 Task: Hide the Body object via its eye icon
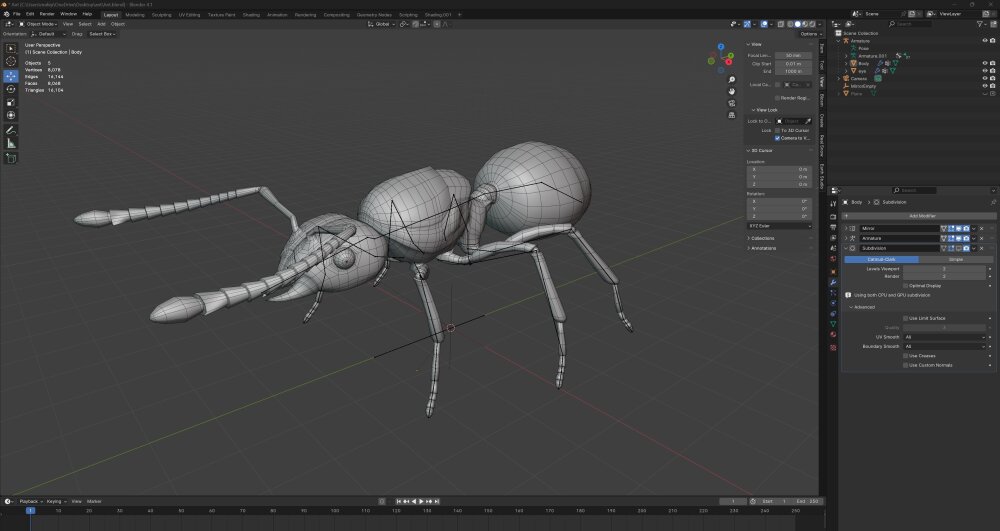(x=985, y=64)
